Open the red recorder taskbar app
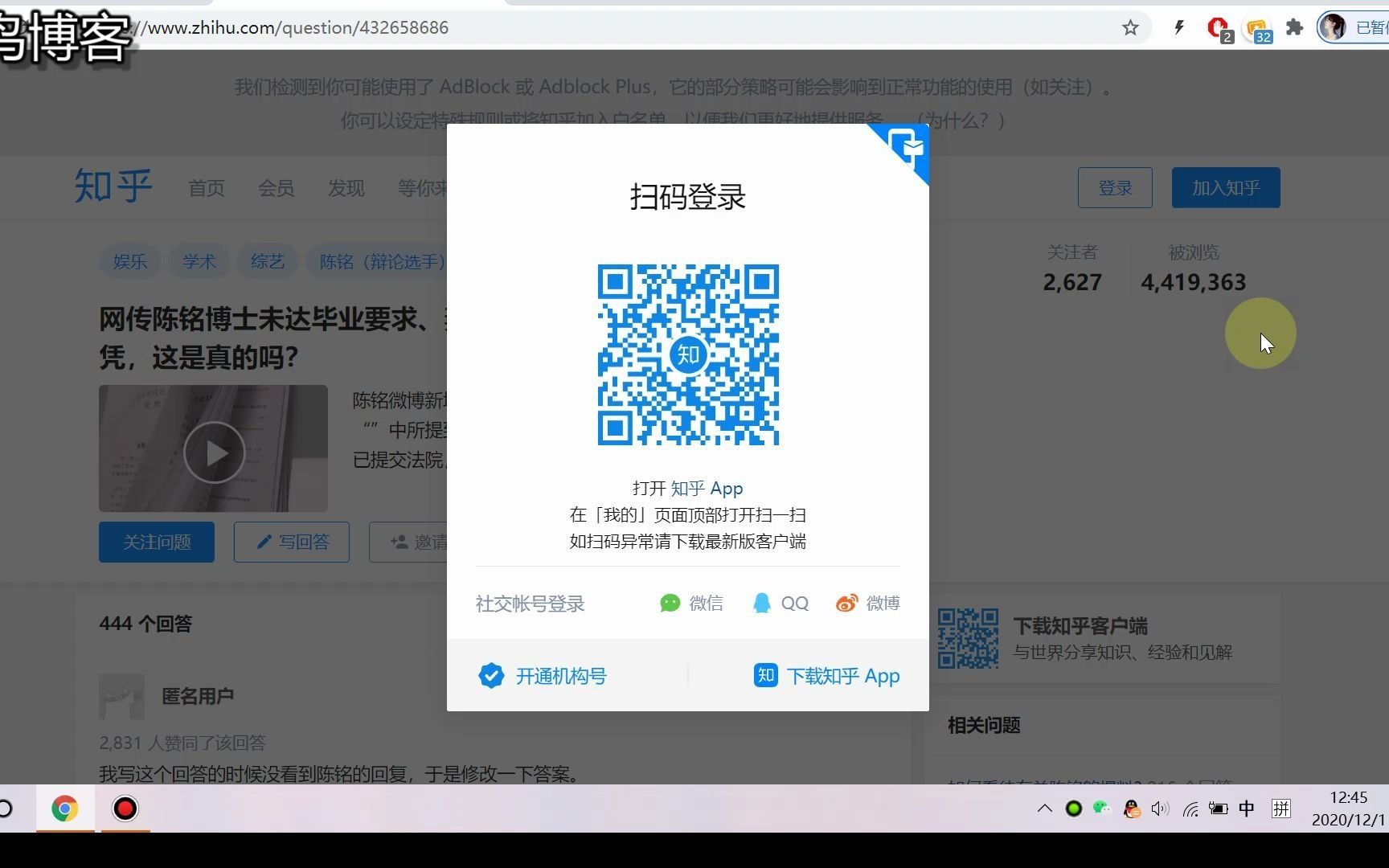Viewport: 1389px width, 868px height. [125, 809]
